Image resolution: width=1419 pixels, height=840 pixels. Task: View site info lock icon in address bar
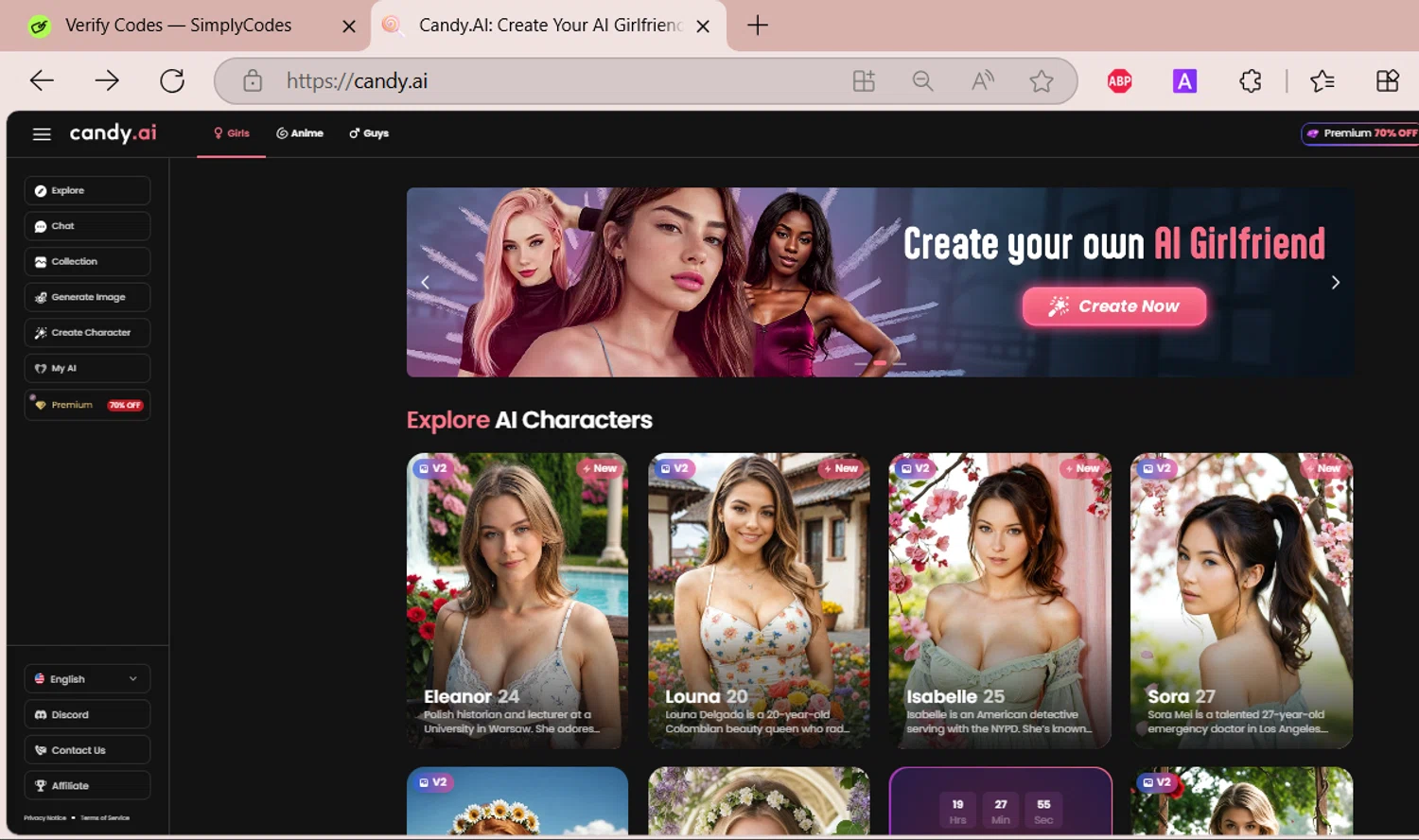(x=253, y=81)
